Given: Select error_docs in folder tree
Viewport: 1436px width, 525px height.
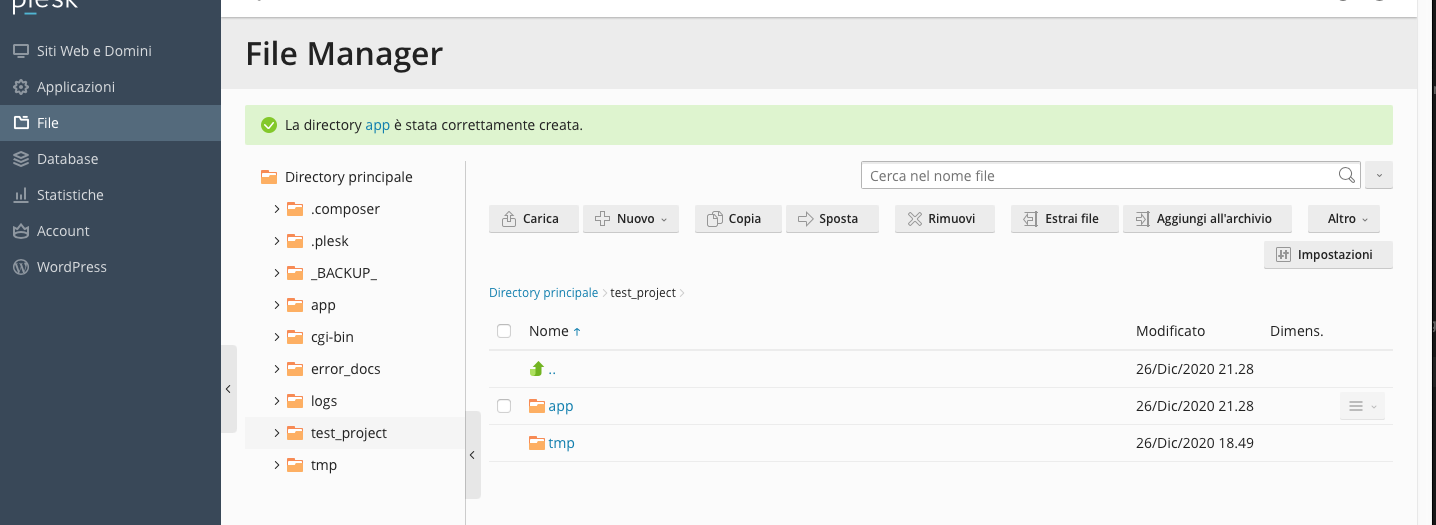Looking at the screenshot, I should 346,369.
